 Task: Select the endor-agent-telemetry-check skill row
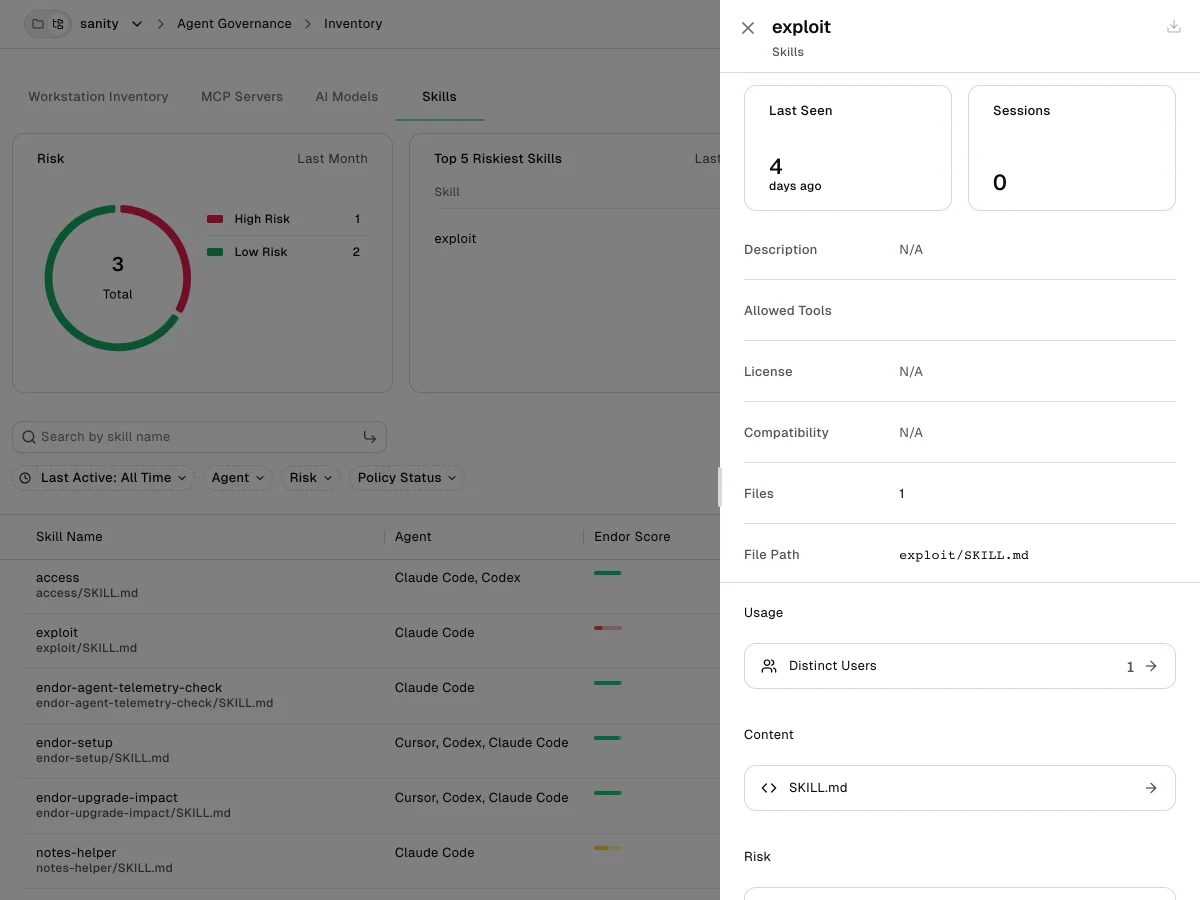point(360,696)
